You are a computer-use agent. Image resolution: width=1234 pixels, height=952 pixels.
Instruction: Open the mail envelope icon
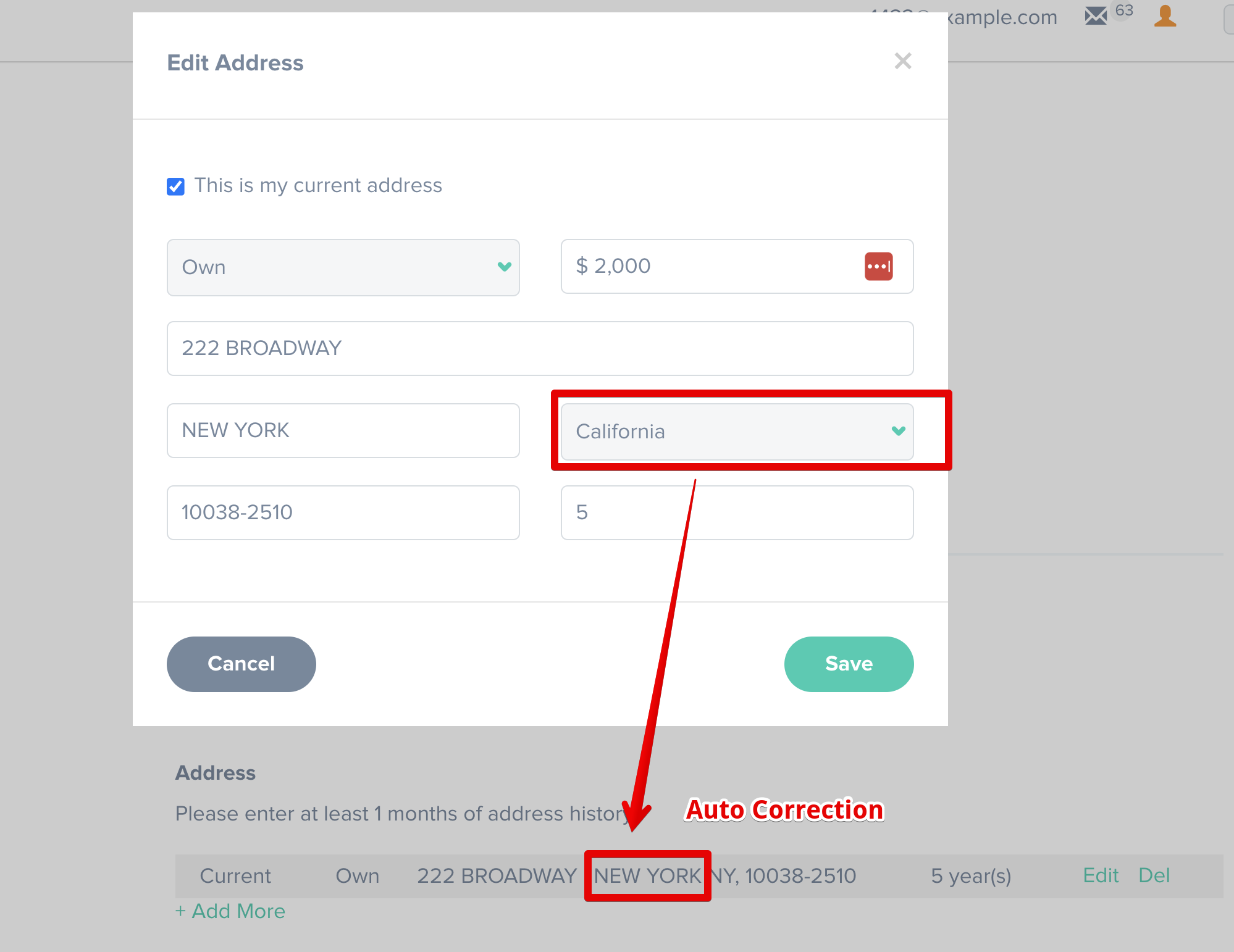[1096, 15]
